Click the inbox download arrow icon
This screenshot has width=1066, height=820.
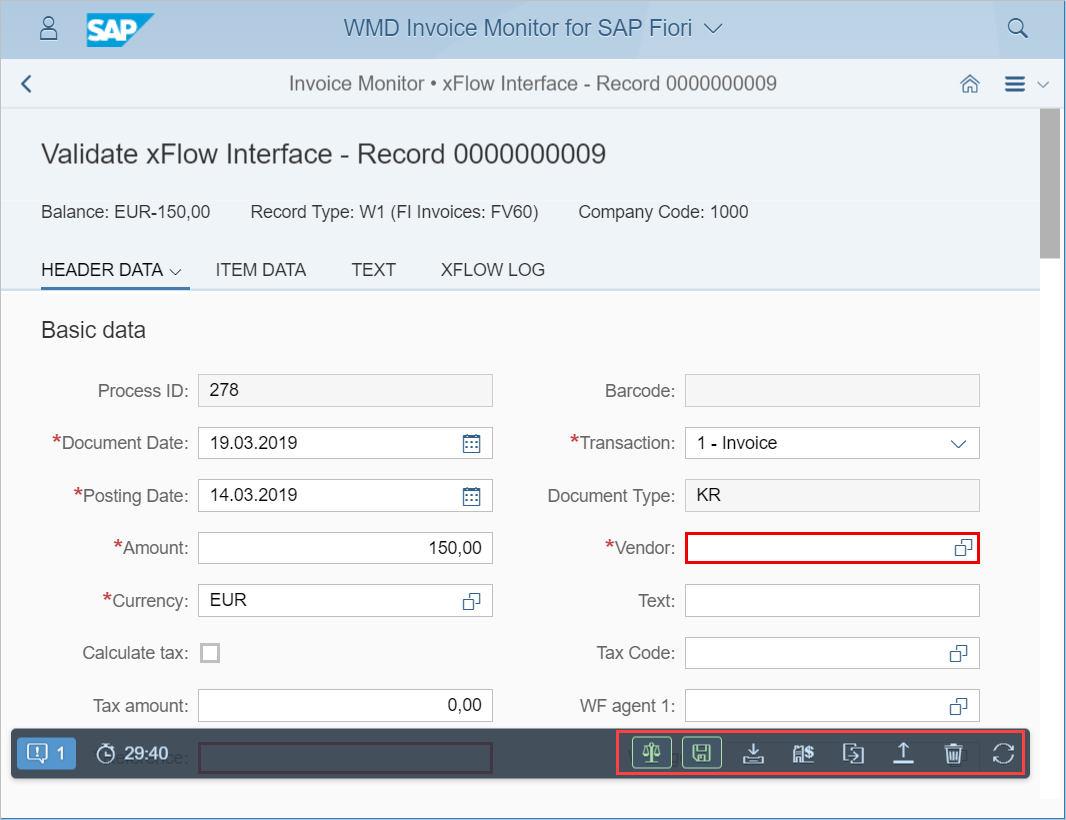[x=754, y=753]
